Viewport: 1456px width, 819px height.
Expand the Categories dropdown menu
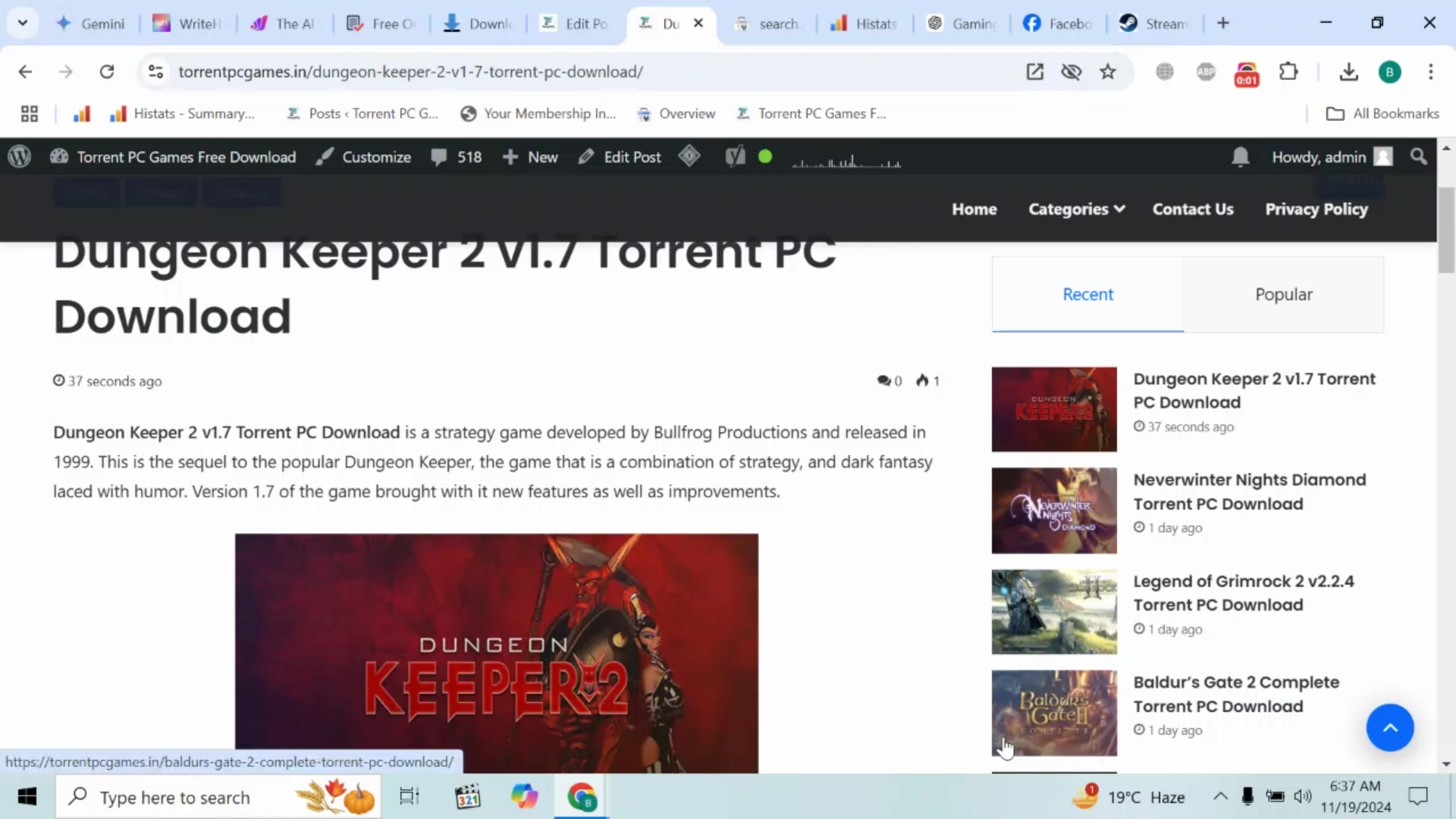(1076, 209)
